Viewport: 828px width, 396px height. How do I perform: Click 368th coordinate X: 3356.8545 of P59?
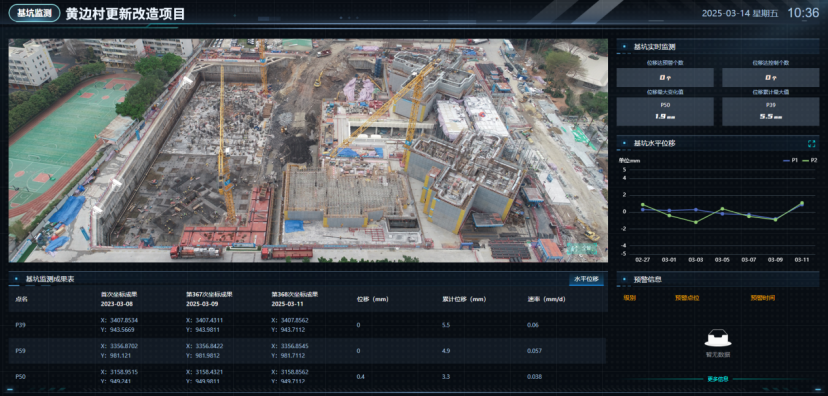point(290,346)
